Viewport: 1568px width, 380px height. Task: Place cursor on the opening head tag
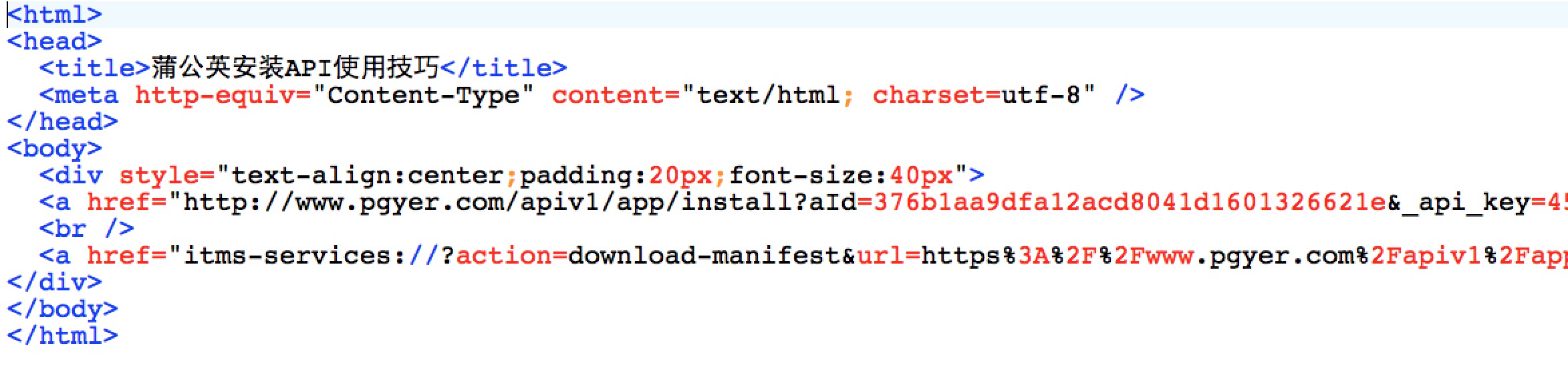(x=55, y=41)
